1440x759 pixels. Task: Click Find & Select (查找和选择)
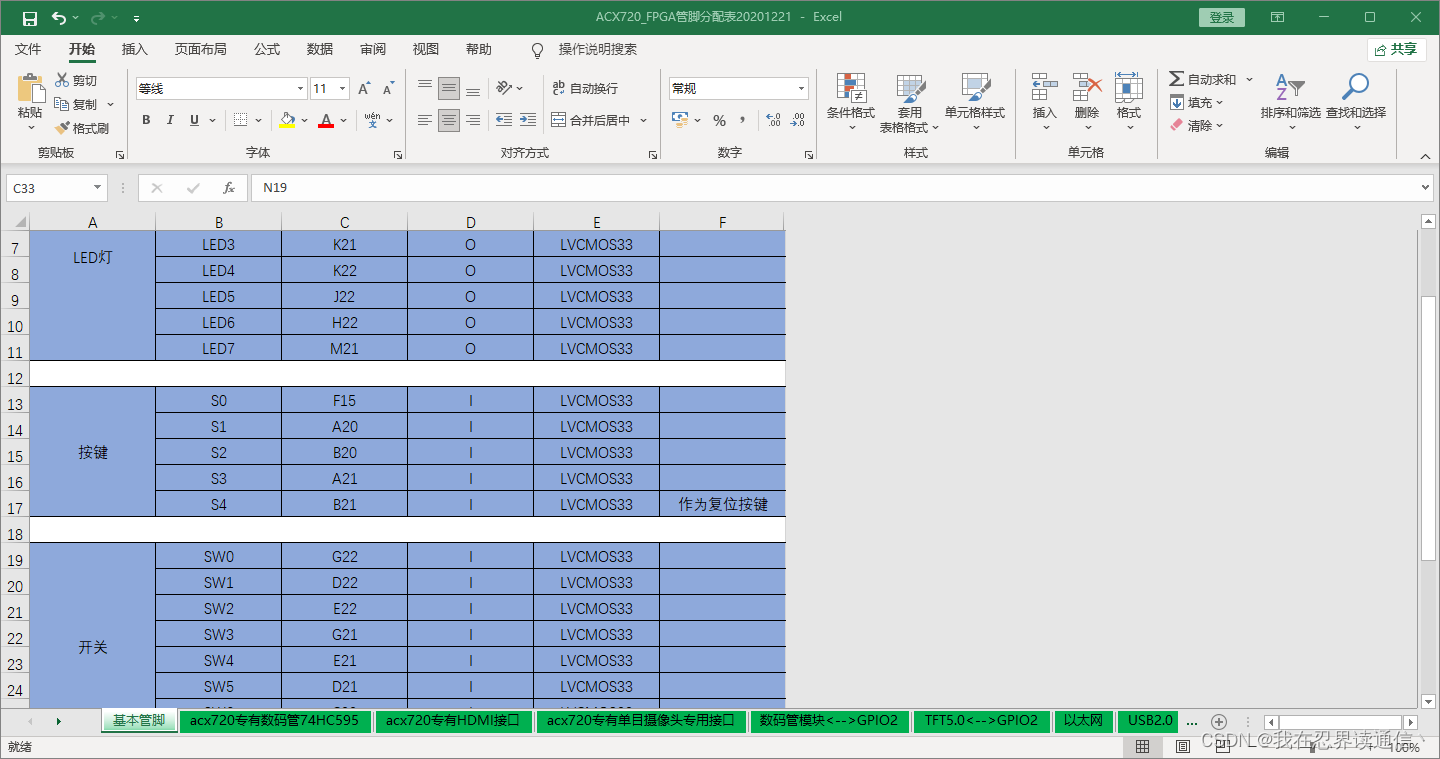pyautogui.click(x=1355, y=102)
